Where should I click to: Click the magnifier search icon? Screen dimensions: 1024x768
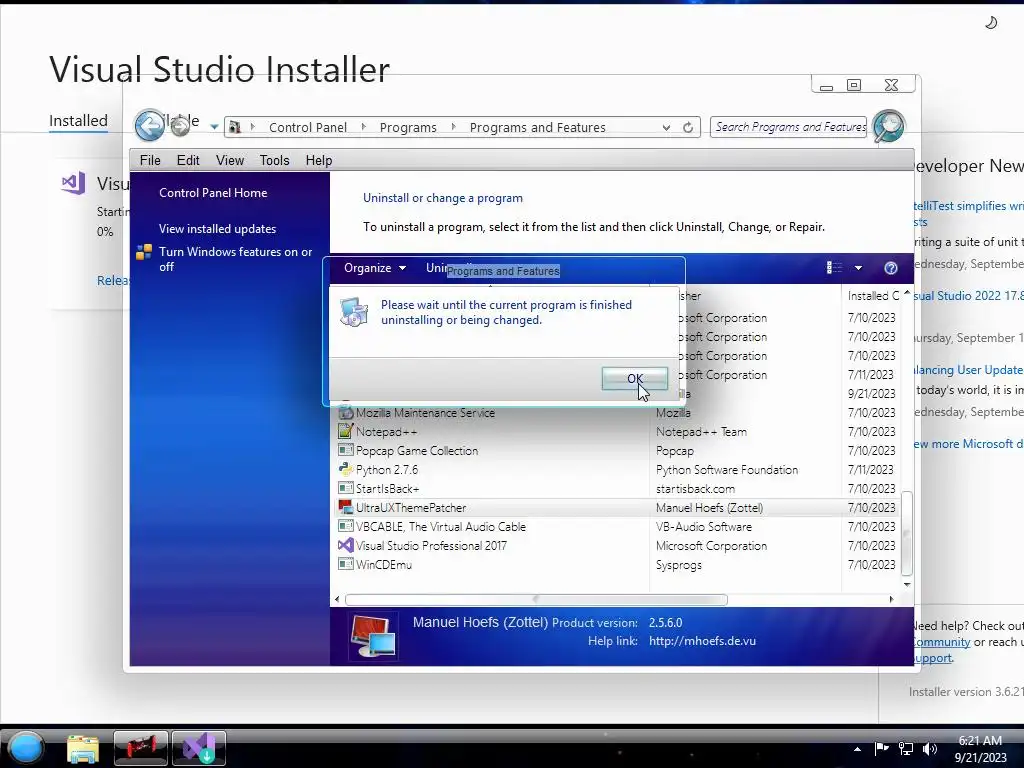click(888, 126)
